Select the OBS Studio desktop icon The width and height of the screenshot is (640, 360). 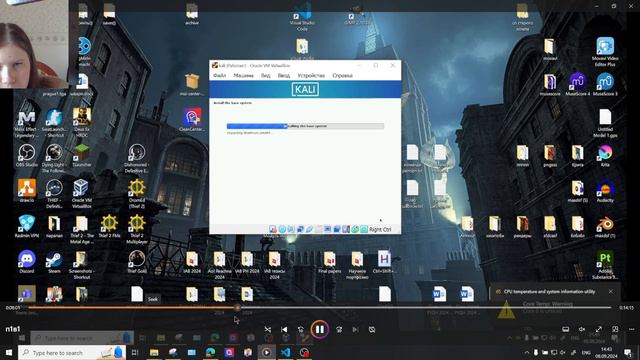[x=27, y=155]
